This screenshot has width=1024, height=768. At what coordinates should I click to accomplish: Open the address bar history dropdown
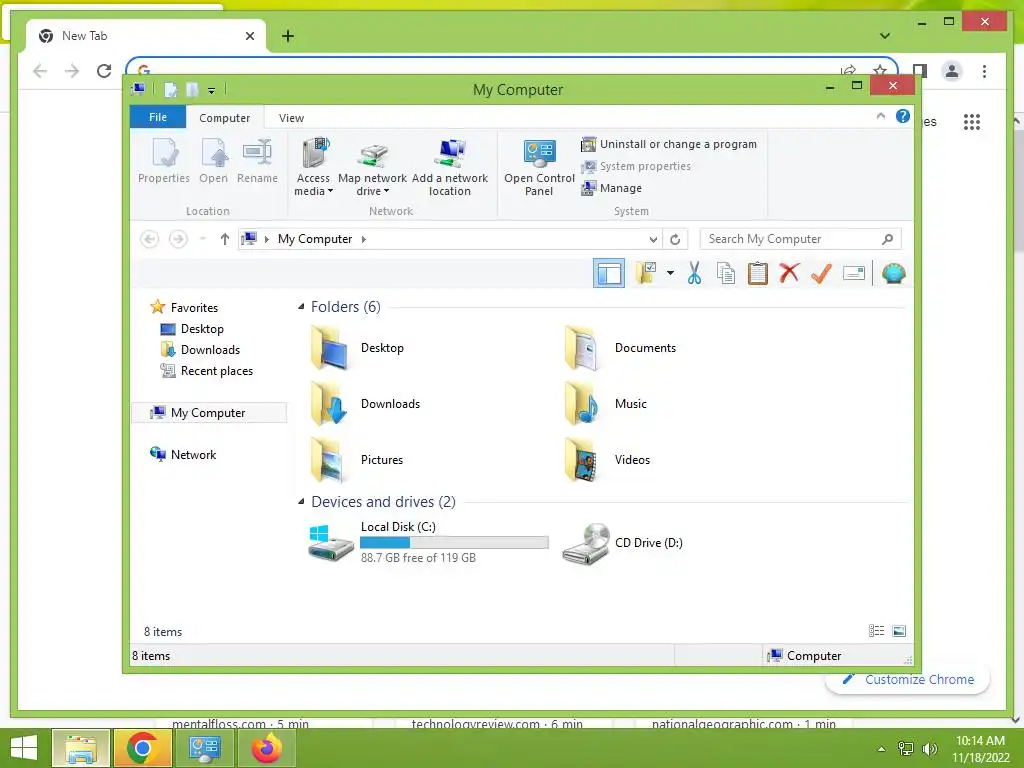pos(653,240)
